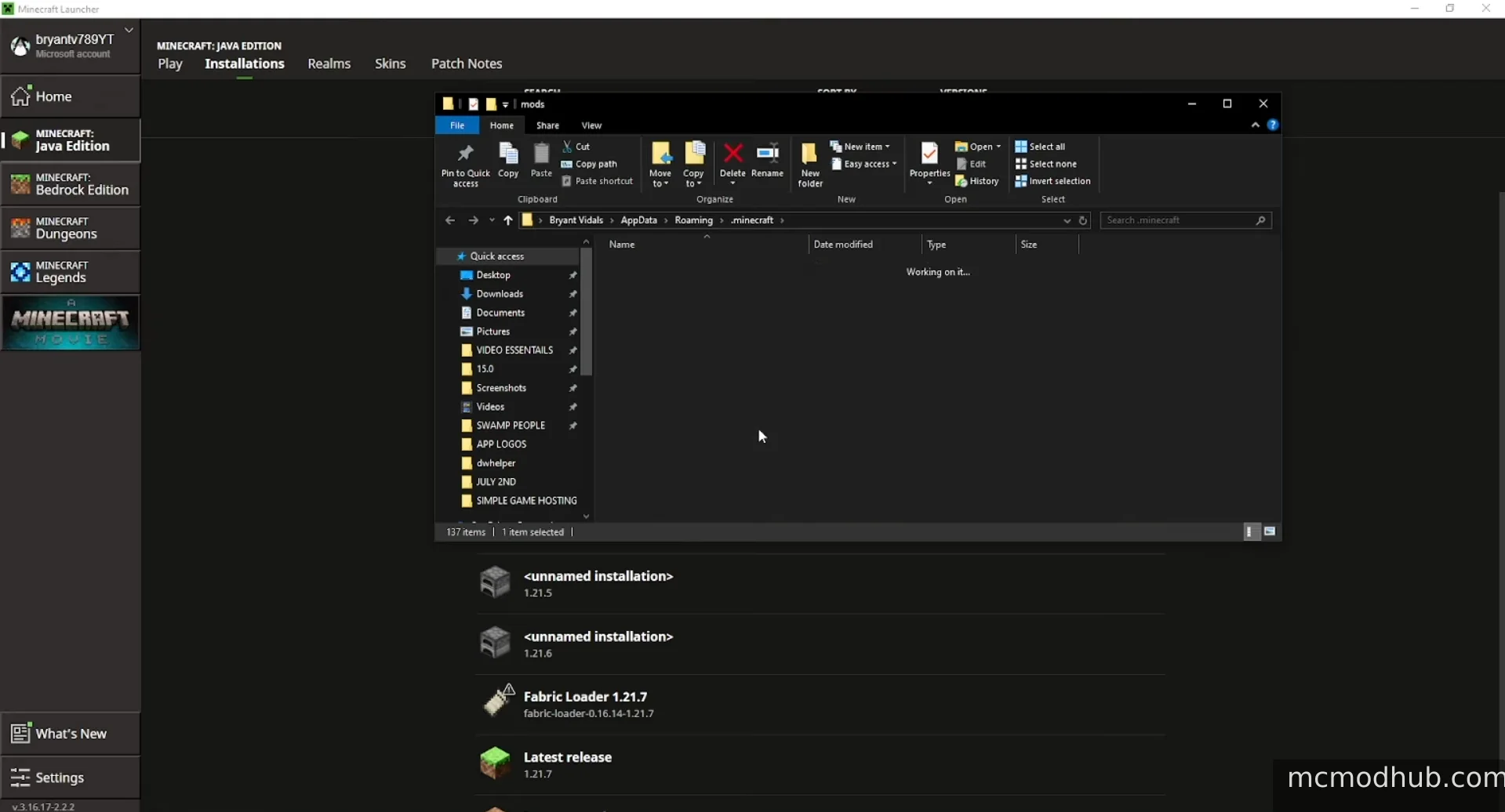The width and height of the screenshot is (1505, 812).
Task: Open launcher Settings
Action: (60, 777)
